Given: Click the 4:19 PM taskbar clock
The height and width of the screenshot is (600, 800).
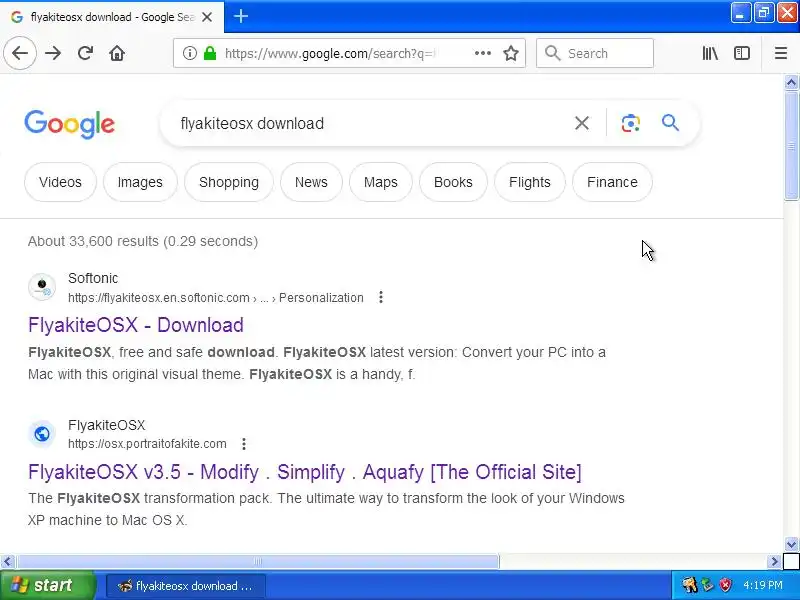Looking at the screenshot, I should pos(763,585).
